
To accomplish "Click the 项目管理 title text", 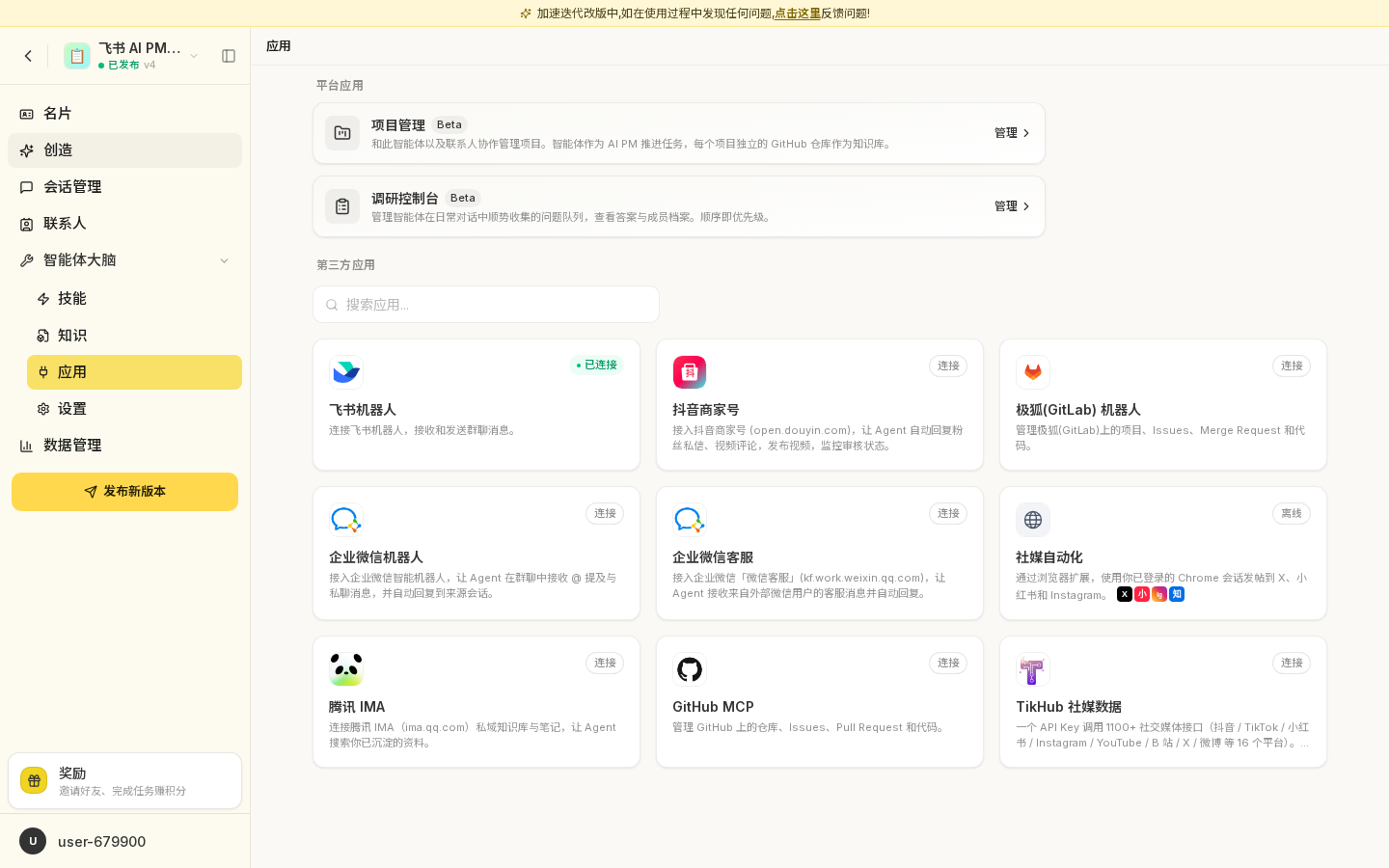I will click(x=398, y=125).
